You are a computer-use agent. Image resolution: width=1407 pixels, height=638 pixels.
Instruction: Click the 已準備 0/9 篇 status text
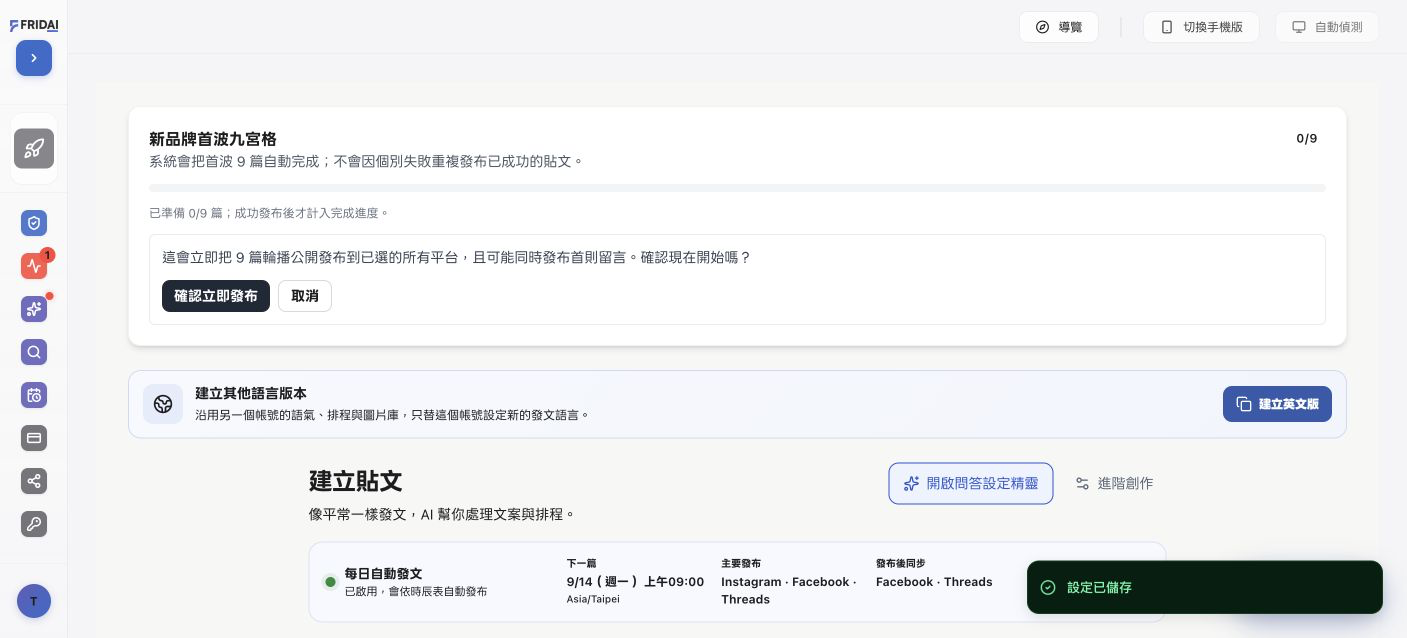click(269, 213)
